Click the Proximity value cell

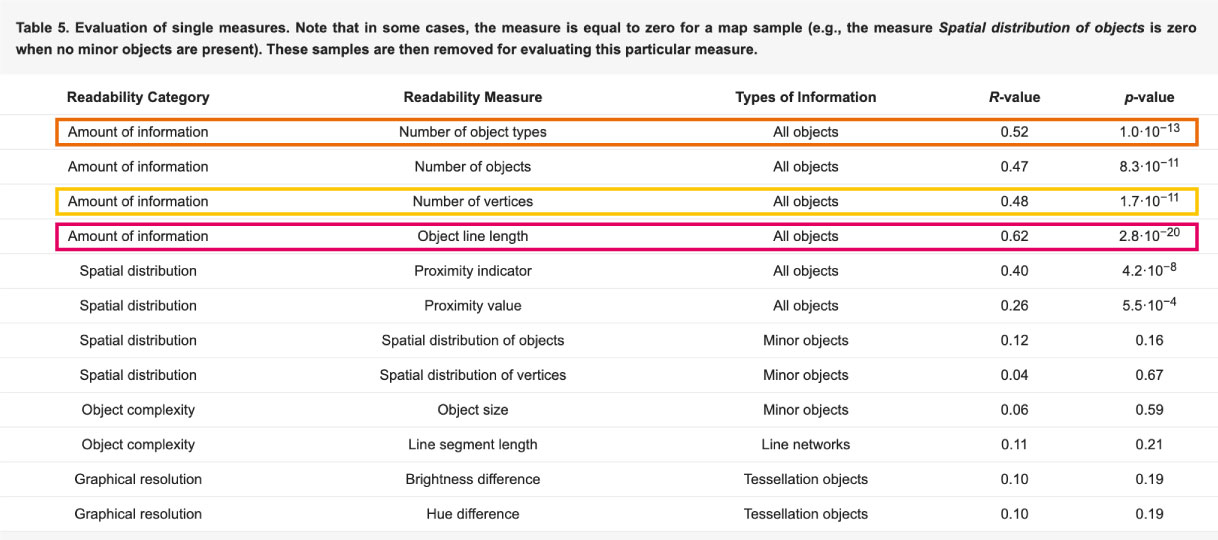click(x=473, y=306)
